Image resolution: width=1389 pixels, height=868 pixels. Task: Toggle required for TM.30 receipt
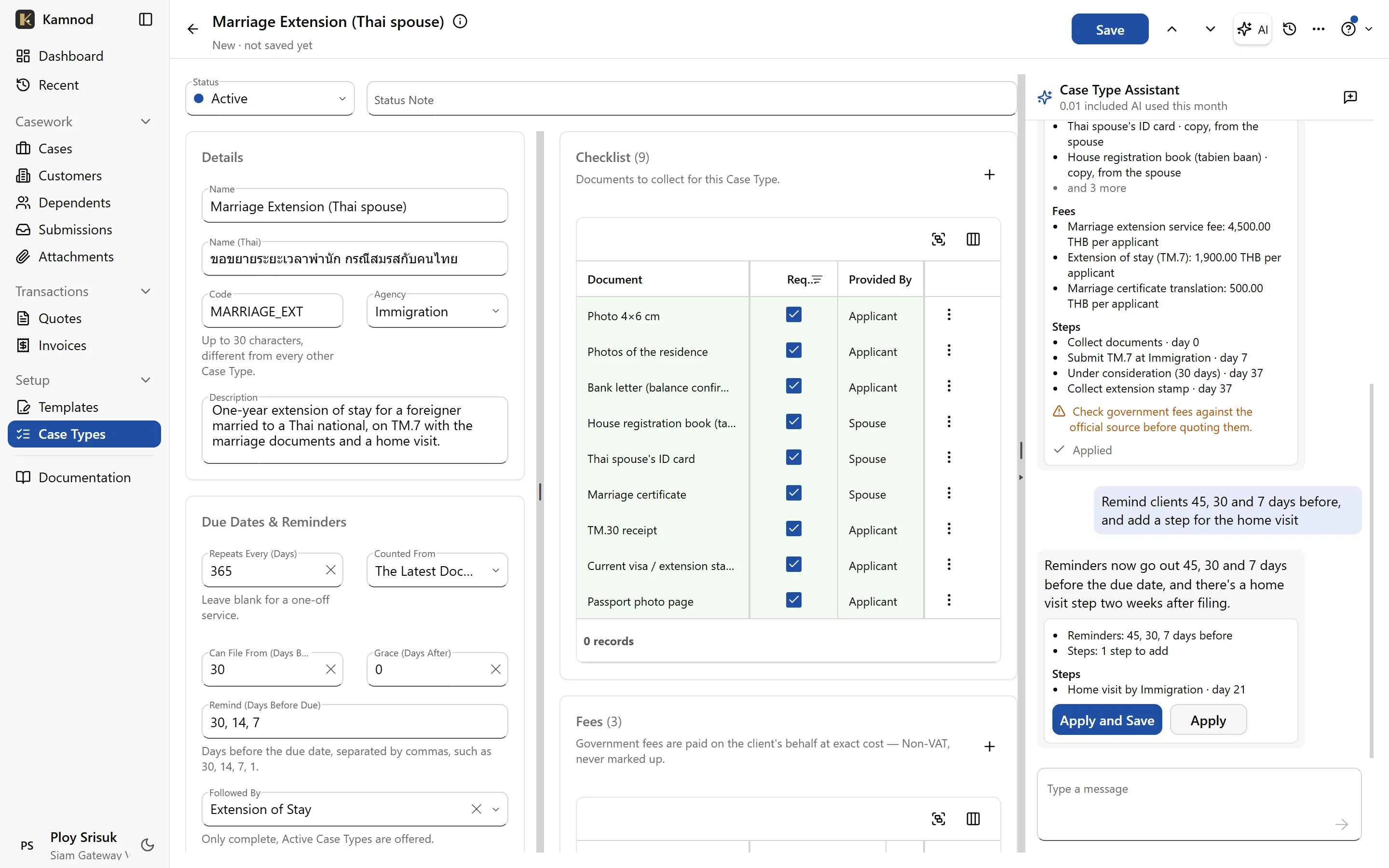[794, 529]
